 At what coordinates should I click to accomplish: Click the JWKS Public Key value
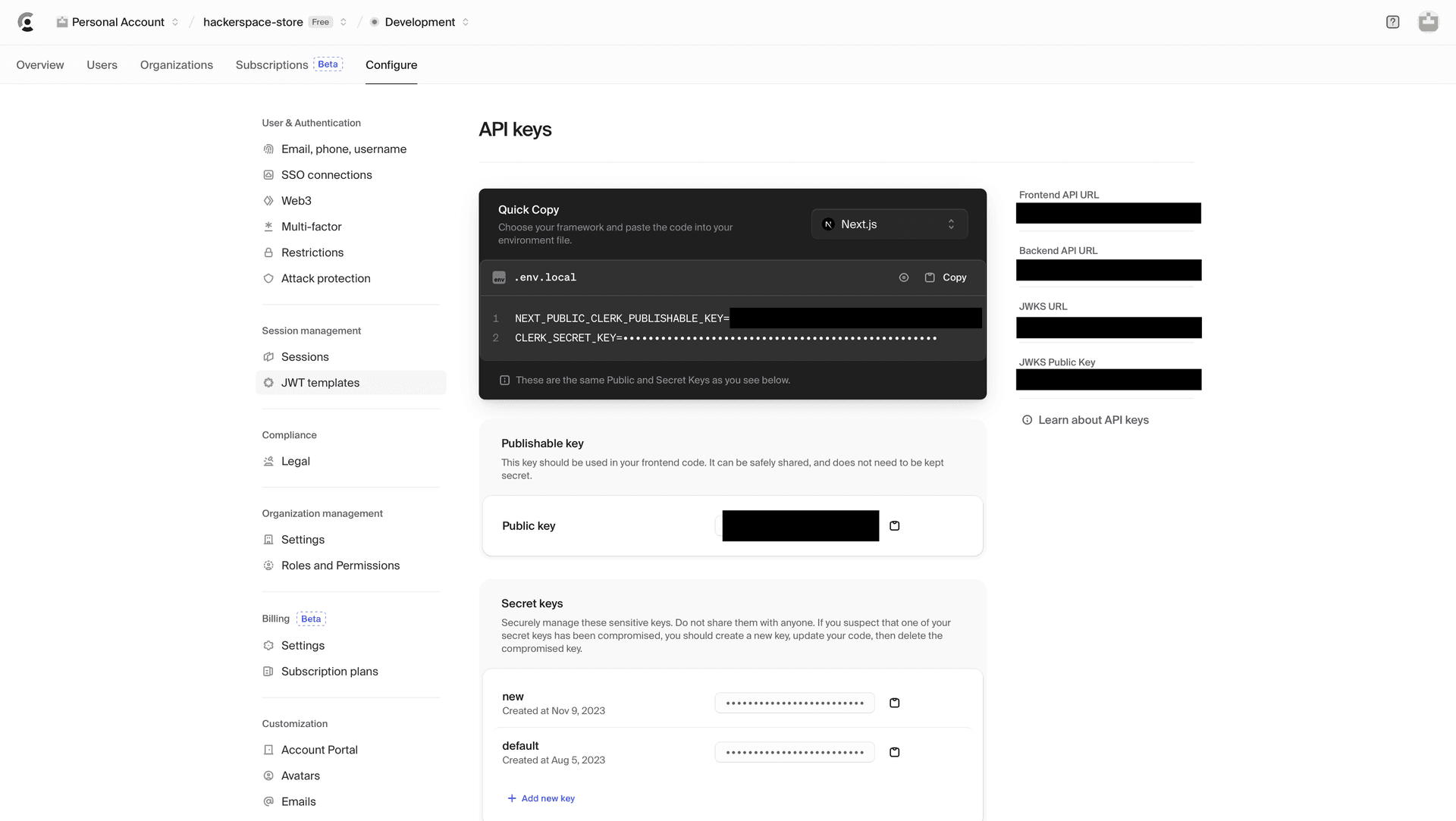(1109, 380)
